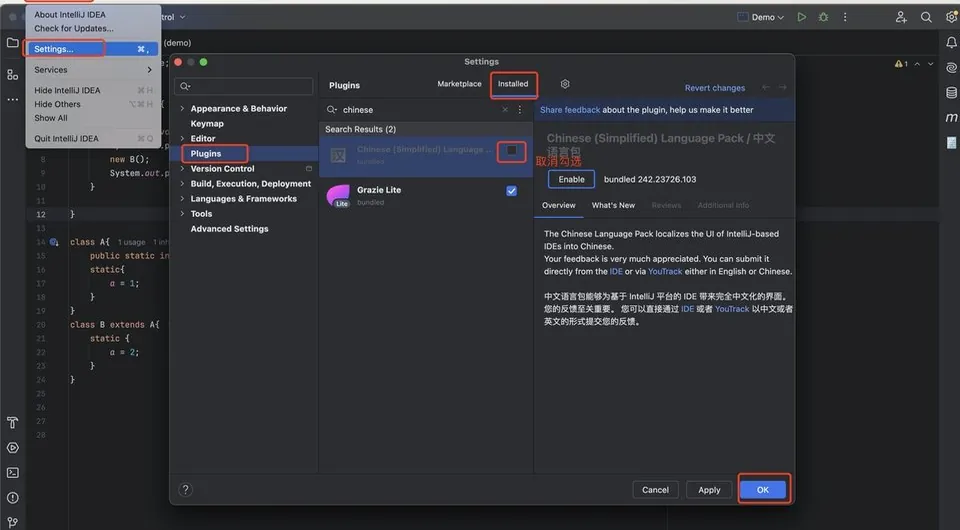The height and width of the screenshot is (530, 960).
Task: Expand Languages & Frameworks node
Action: 182,198
